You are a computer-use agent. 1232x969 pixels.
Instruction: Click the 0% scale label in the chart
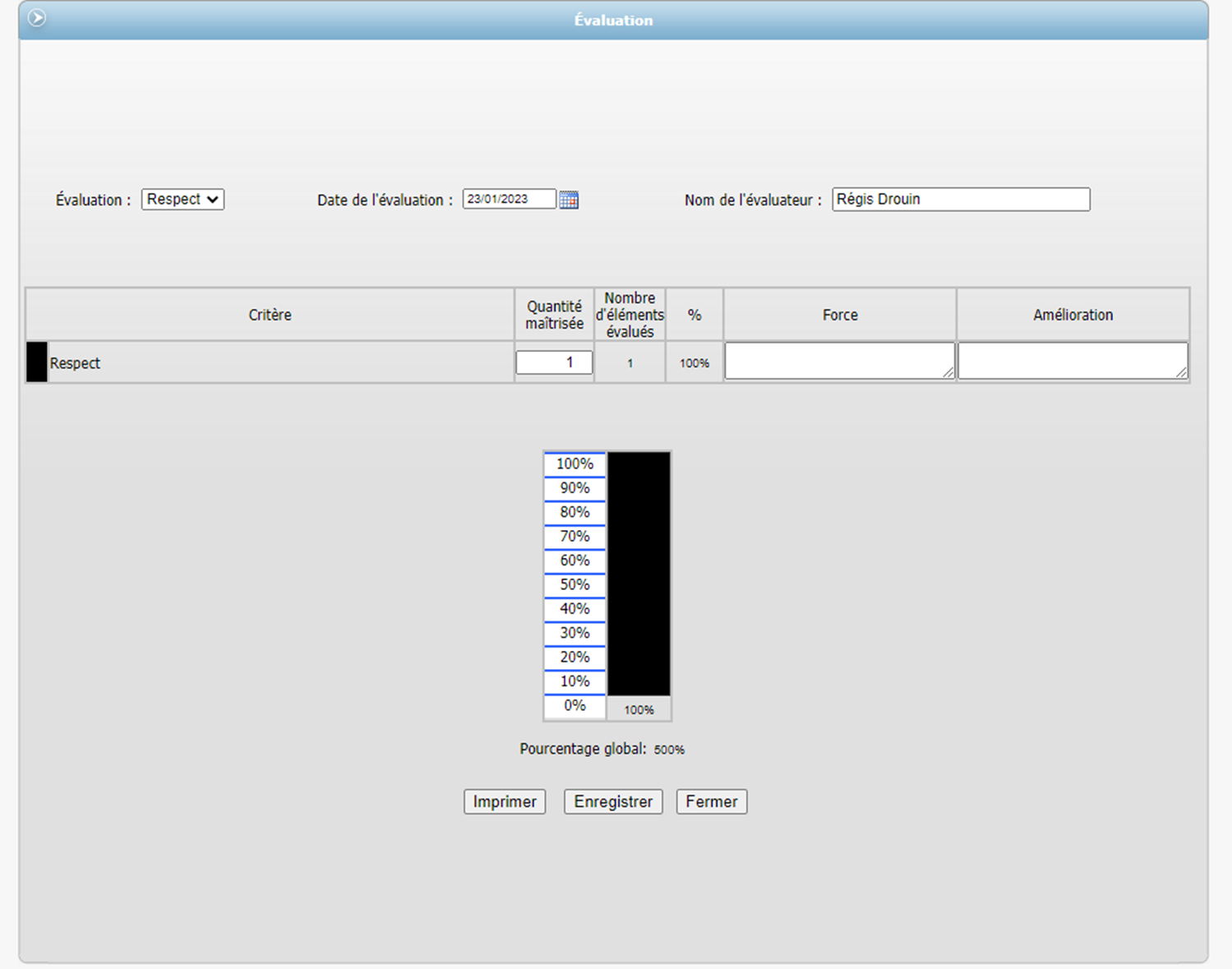click(574, 705)
